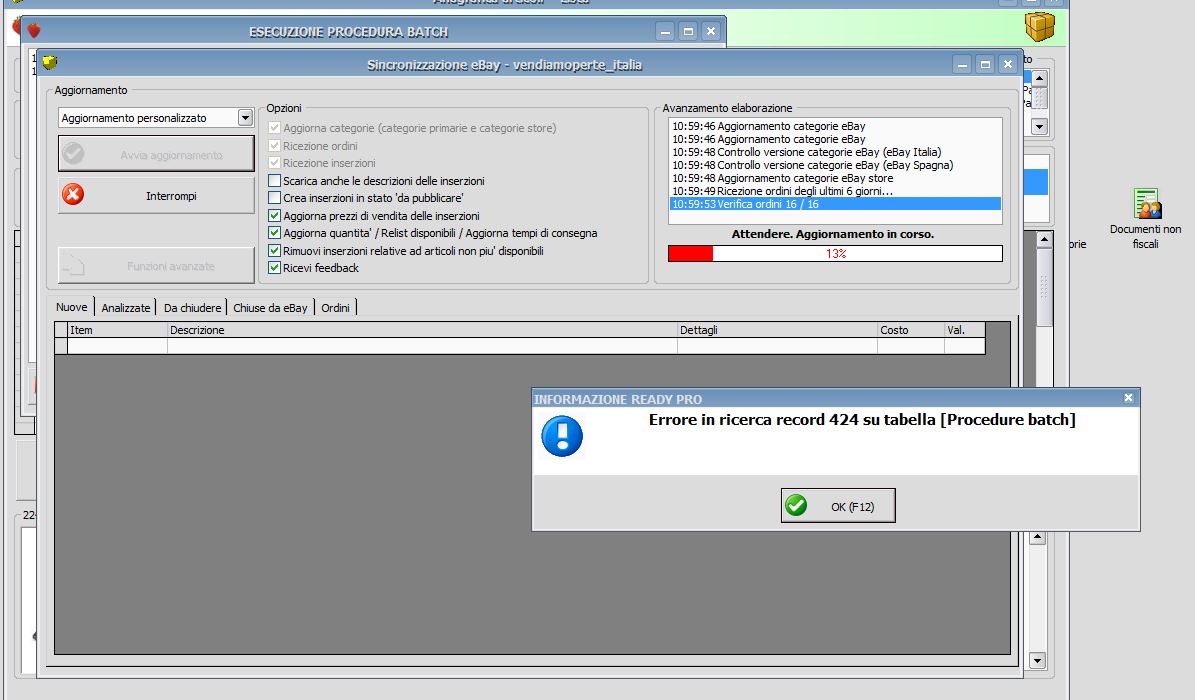Image resolution: width=1195 pixels, height=700 pixels.
Task: Maximize the Sincronizzazione eBay window
Action: (985, 65)
